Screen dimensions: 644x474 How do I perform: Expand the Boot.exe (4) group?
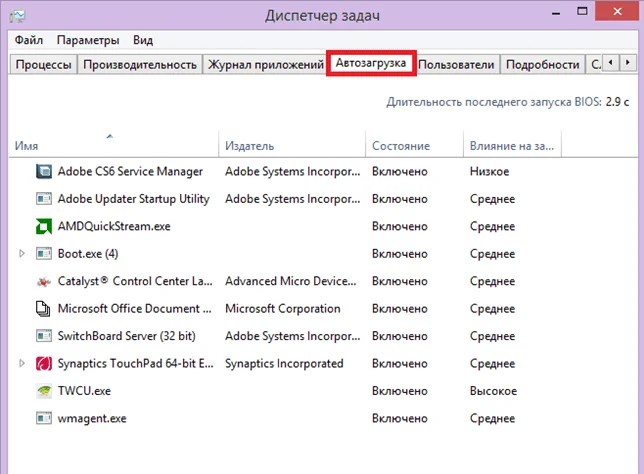[x=22, y=254]
